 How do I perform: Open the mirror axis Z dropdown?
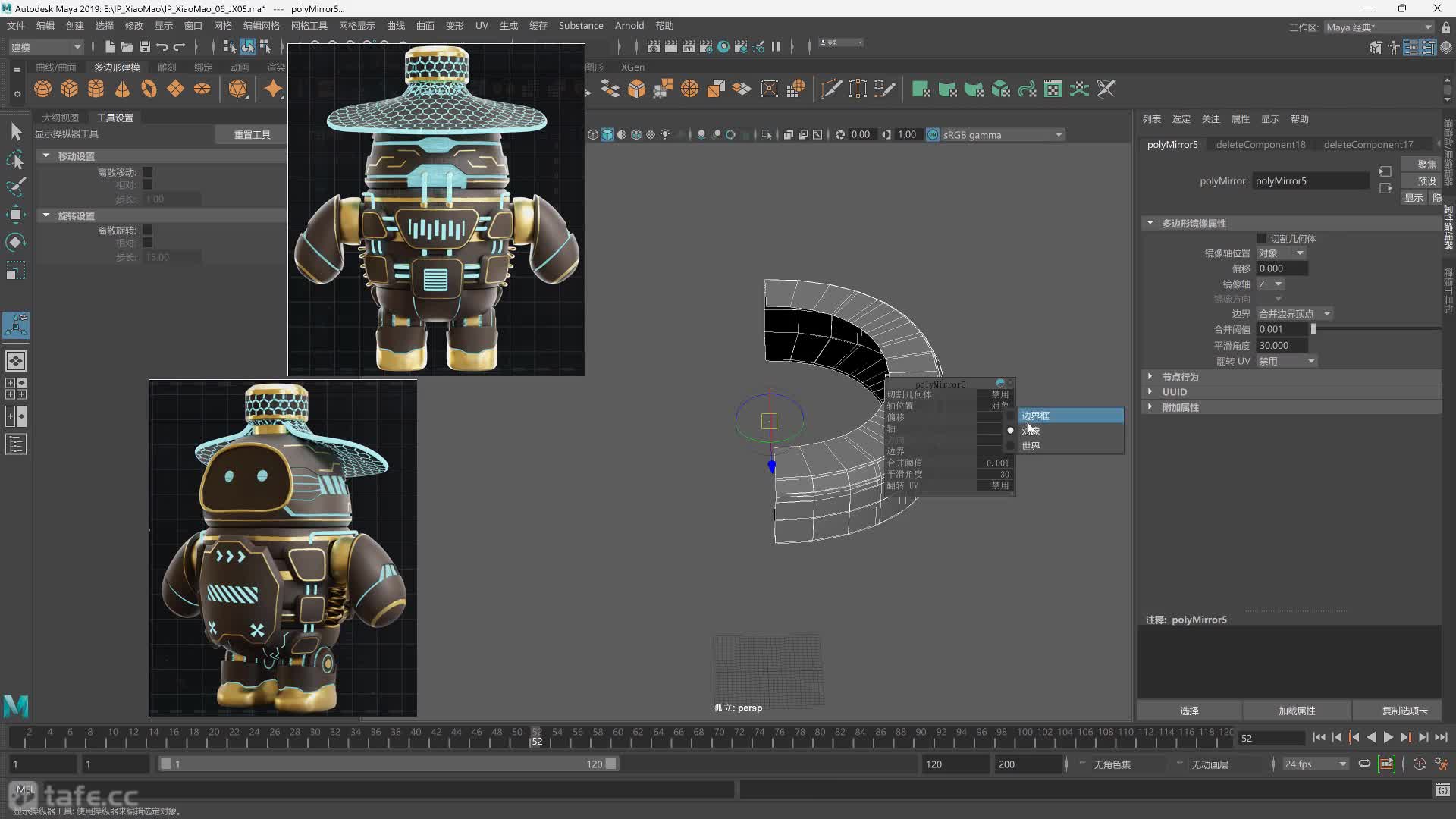(1270, 284)
